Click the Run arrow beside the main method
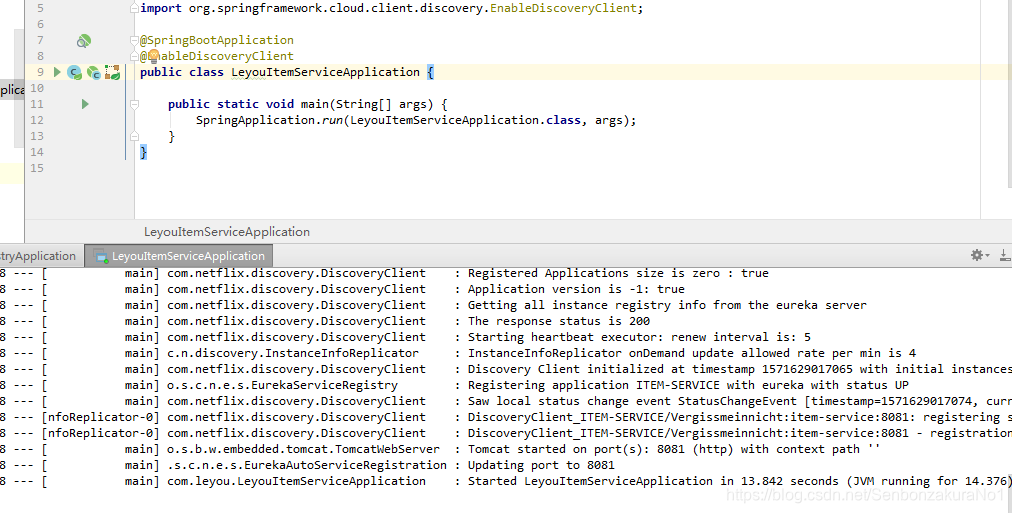This screenshot has height=513, width=1012. tap(85, 104)
